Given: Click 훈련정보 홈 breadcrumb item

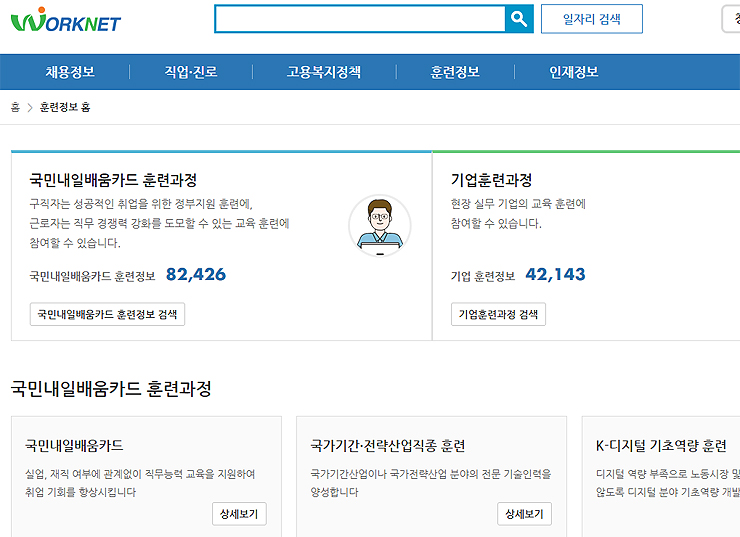Looking at the screenshot, I should [x=65, y=107].
